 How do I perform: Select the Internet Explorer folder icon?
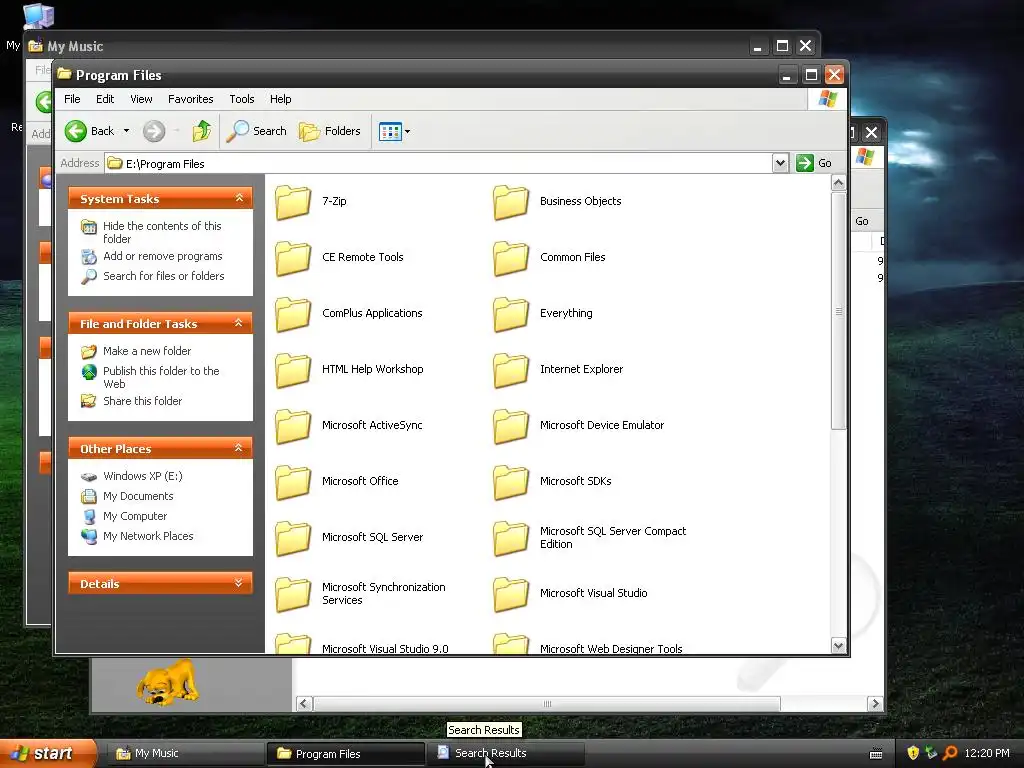click(511, 370)
